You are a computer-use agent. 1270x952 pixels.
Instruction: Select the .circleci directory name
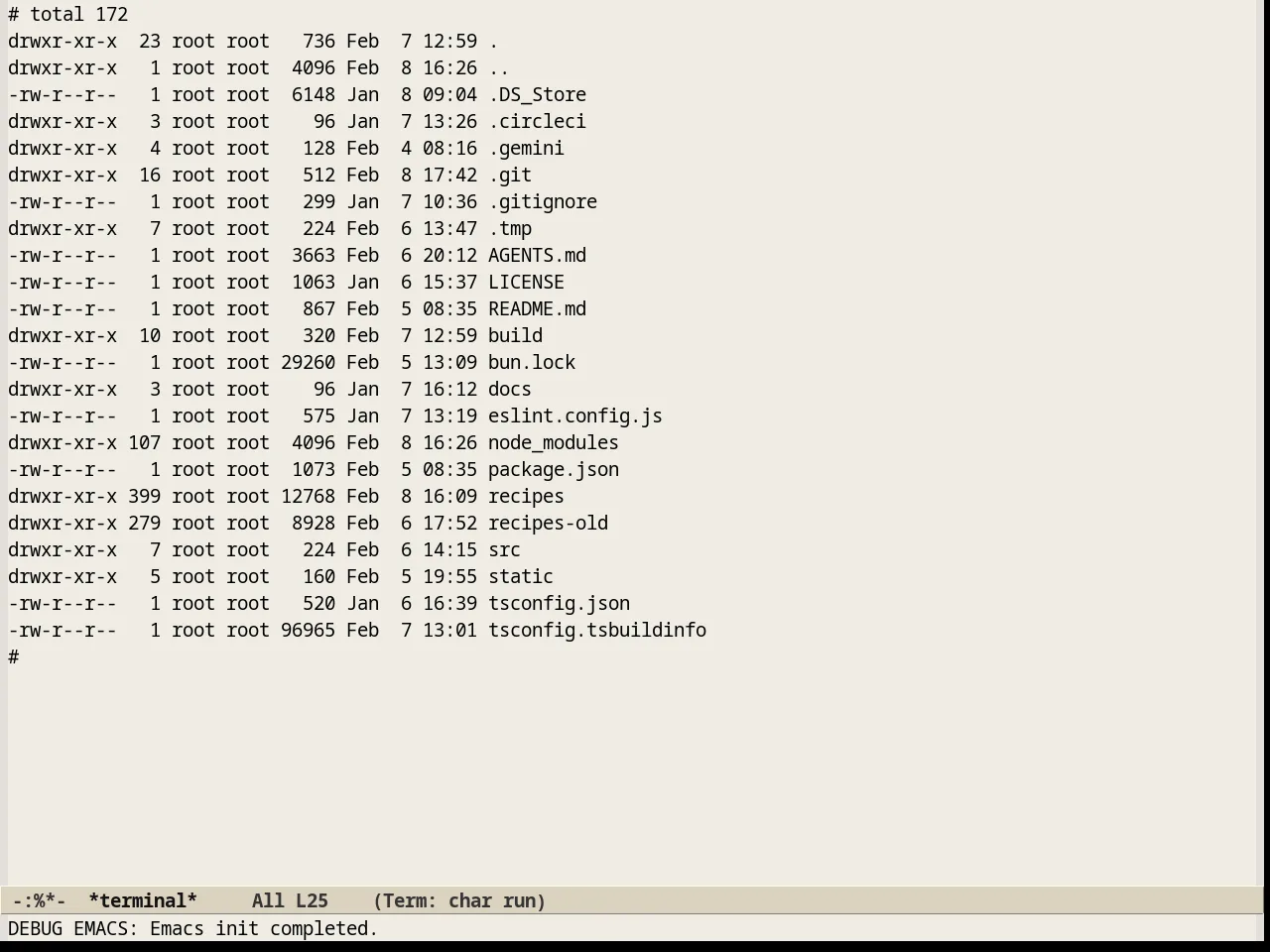(537, 122)
